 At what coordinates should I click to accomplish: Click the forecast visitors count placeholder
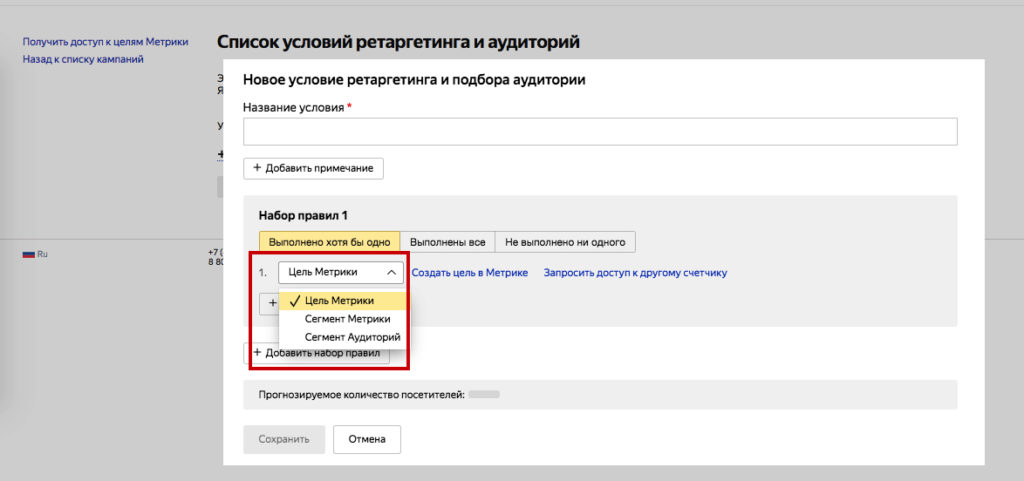[x=484, y=395]
